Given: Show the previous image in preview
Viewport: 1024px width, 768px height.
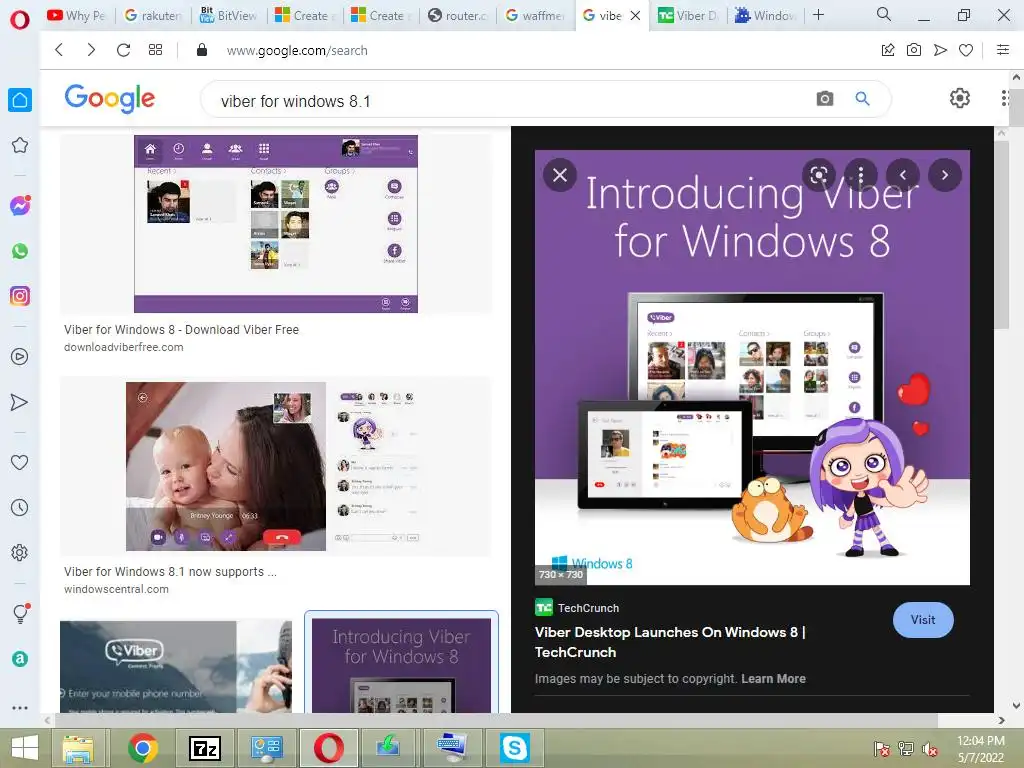Looking at the screenshot, I should [903, 175].
